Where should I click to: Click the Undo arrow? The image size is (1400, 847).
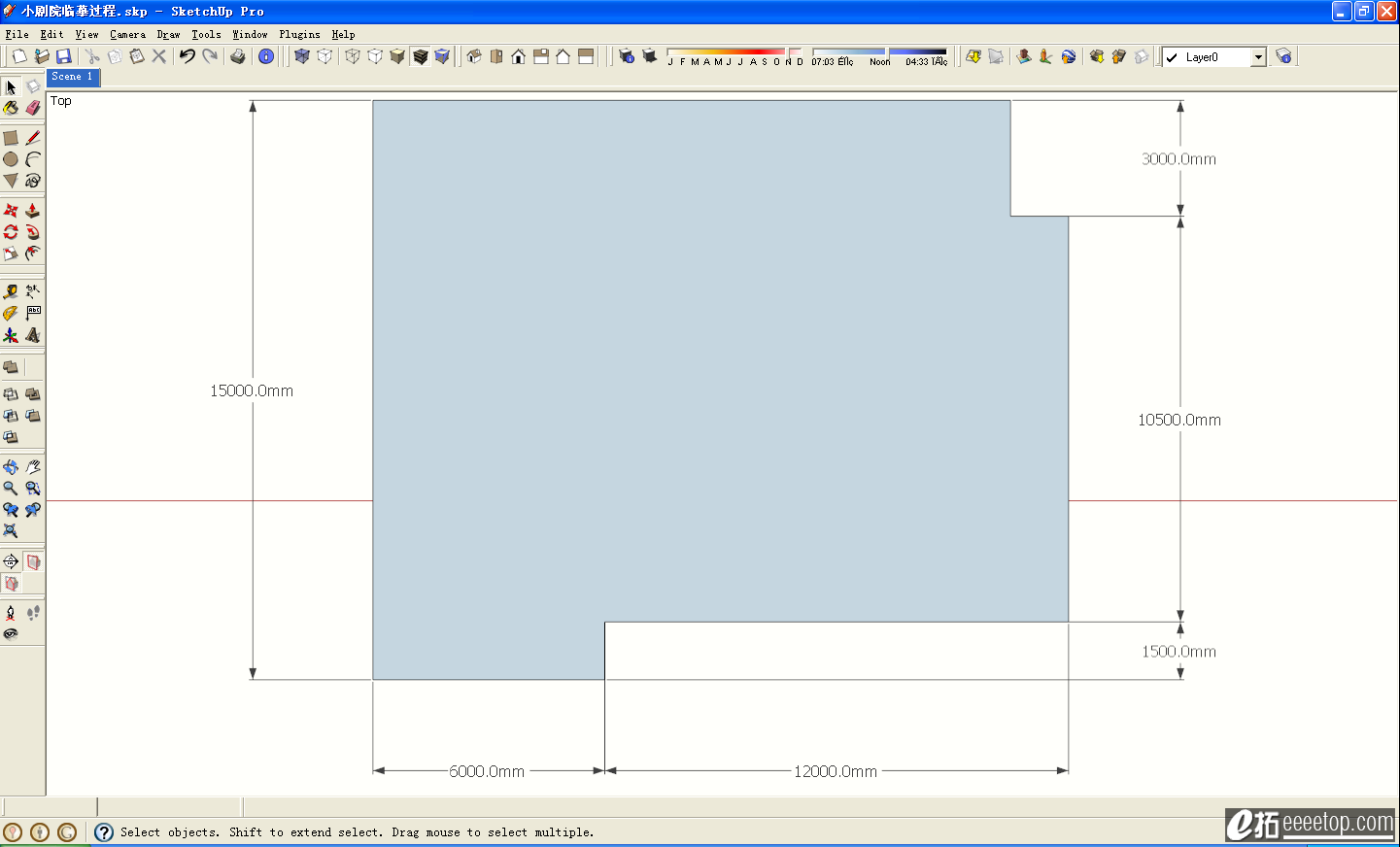click(188, 56)
